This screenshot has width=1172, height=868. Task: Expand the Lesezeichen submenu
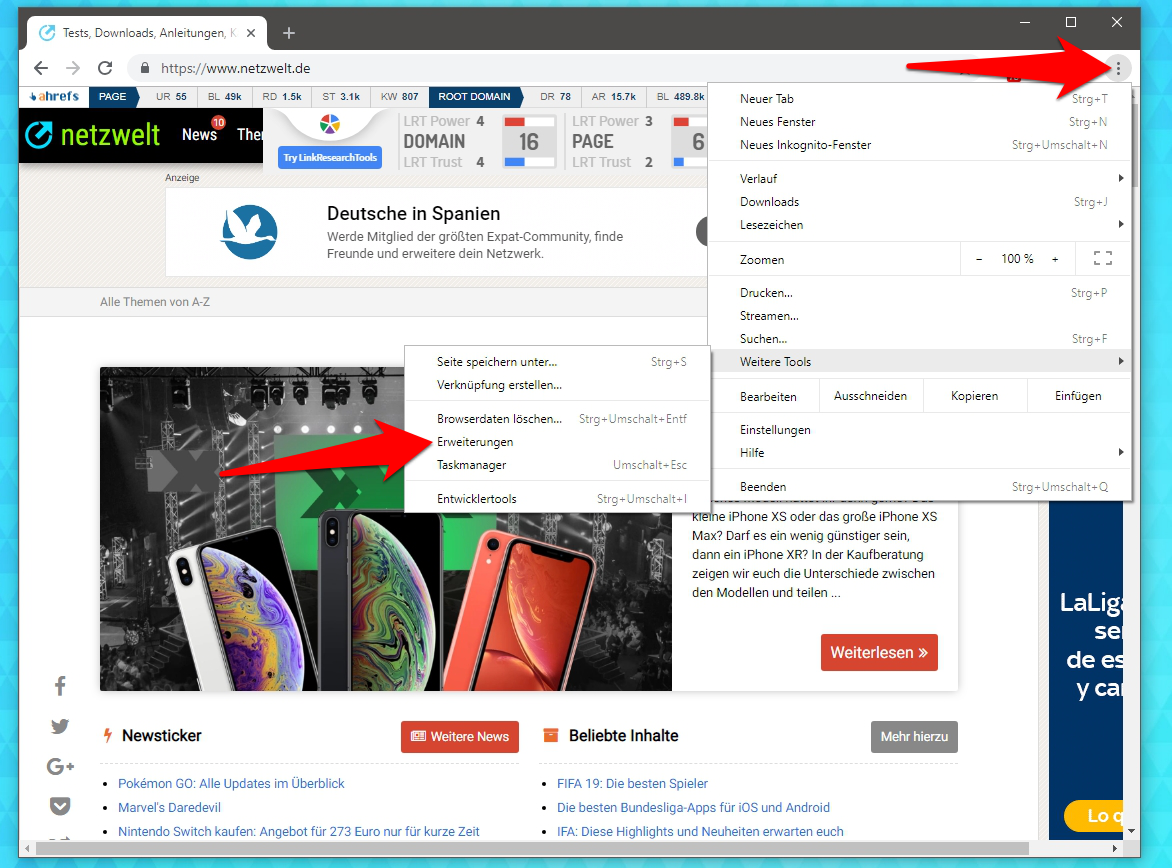coord(919,225)
